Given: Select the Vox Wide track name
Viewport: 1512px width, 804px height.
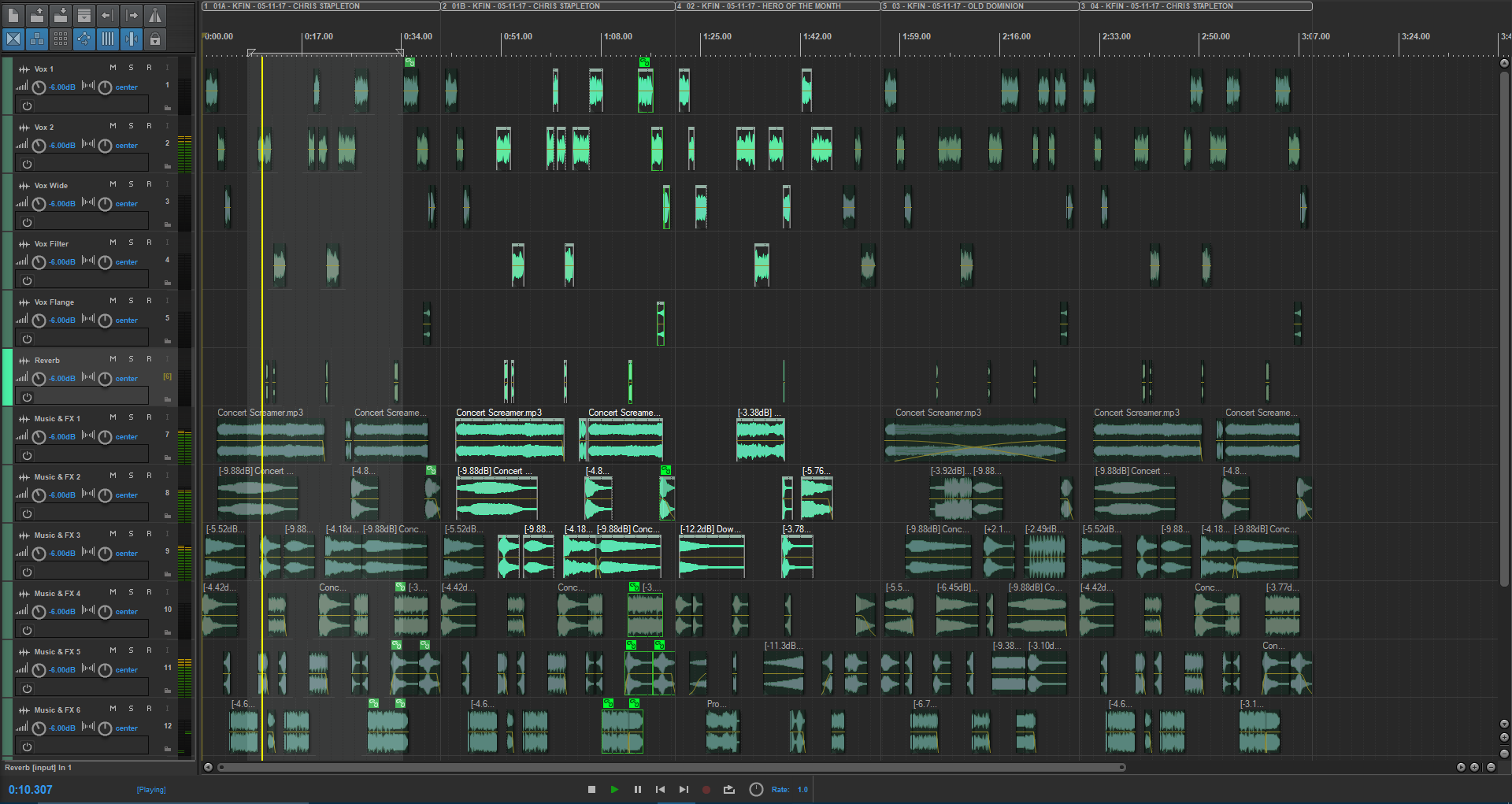Looking at the screenshot, I should click(x=51, y=186).
